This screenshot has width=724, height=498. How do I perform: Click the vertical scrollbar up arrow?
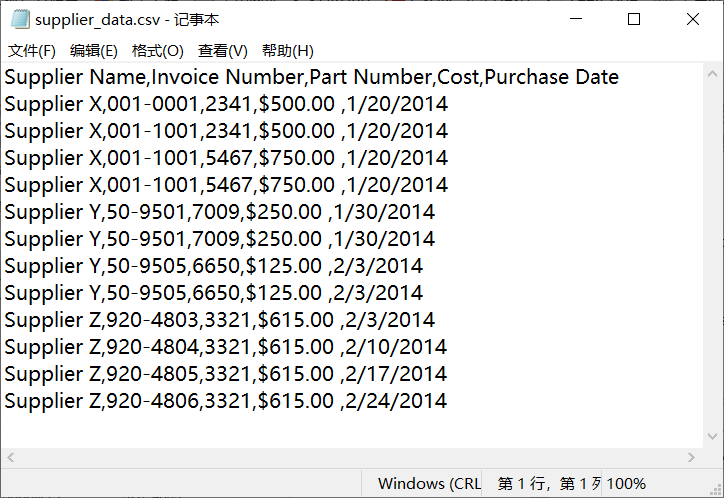712,74
